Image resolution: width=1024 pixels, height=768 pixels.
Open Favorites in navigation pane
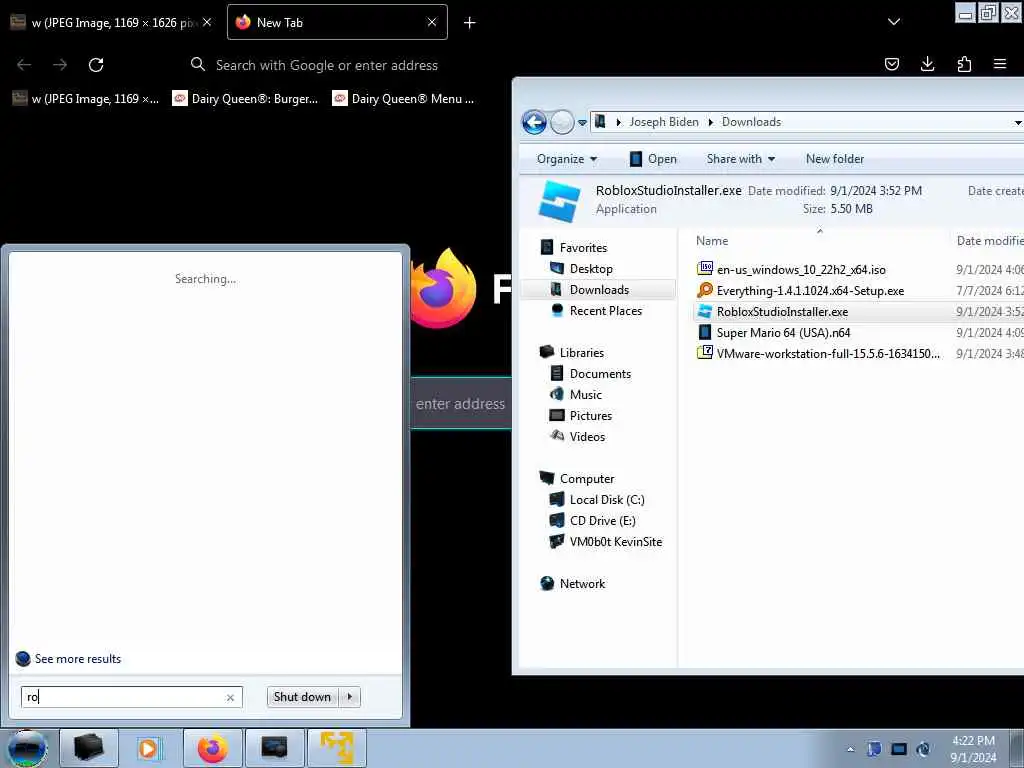583,248
